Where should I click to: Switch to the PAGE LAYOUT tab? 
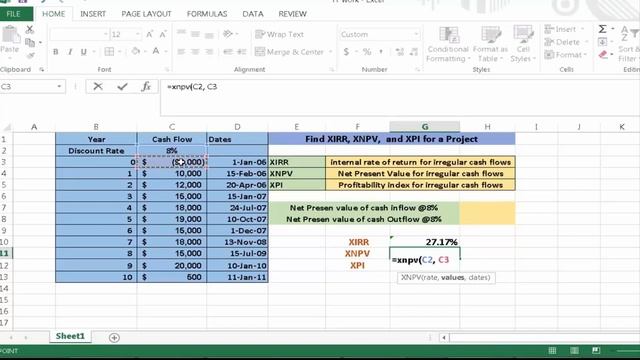pyautogui.click(x=146, y=14)
